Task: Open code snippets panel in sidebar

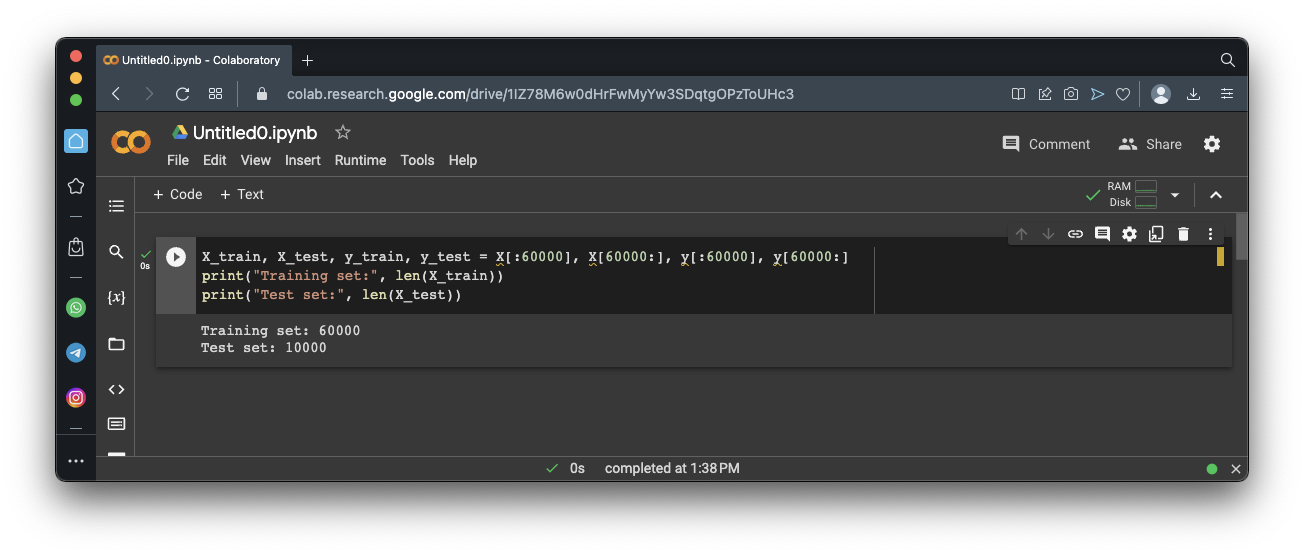Action: [x=116, y=390]
